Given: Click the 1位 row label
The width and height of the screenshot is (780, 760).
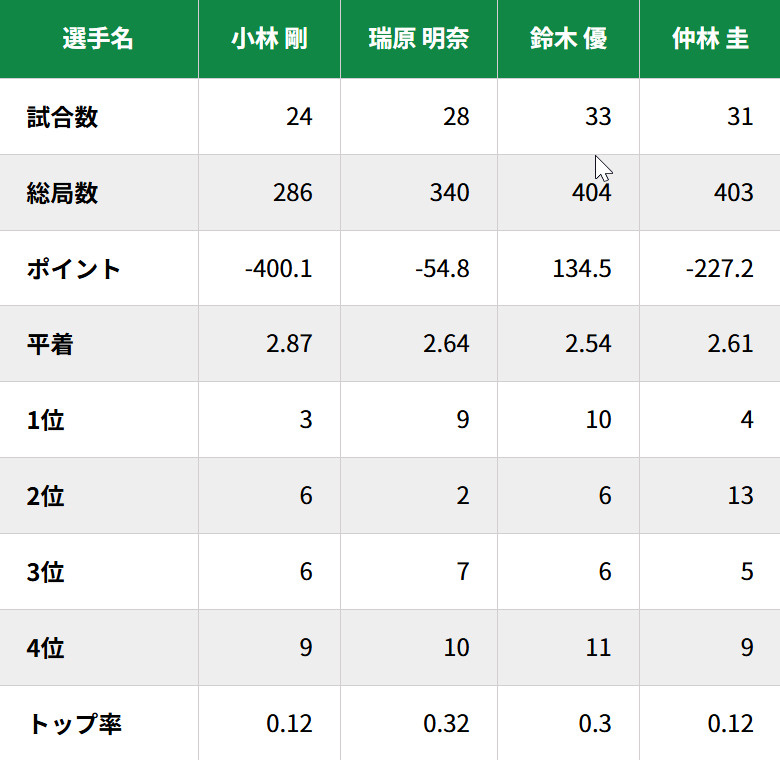Looking at the screenshot, I should pyautogui.click(x=46, y=420).
